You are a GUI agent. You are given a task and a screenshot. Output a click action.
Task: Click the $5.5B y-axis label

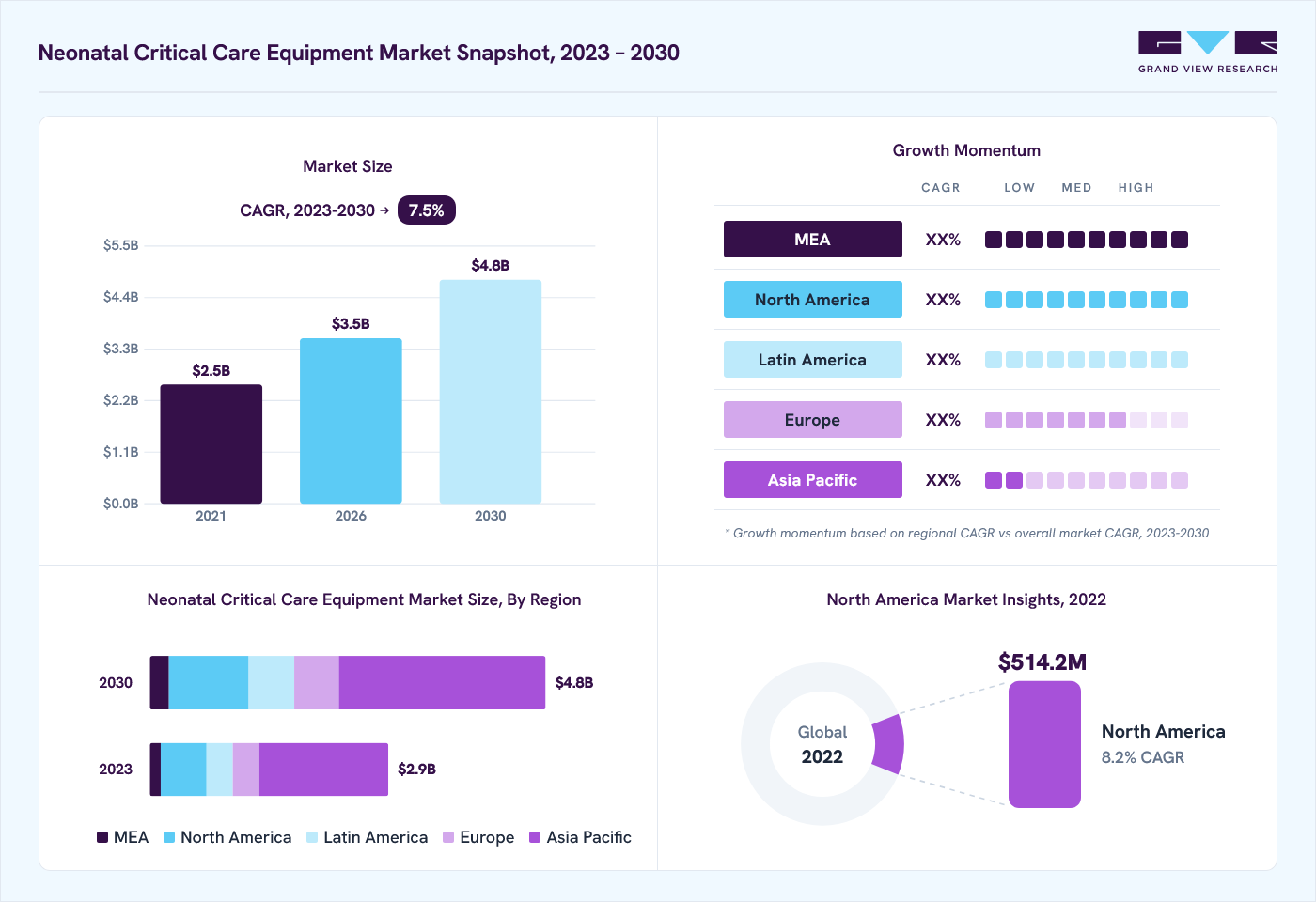pyautogui.click(x=121, y=245)
